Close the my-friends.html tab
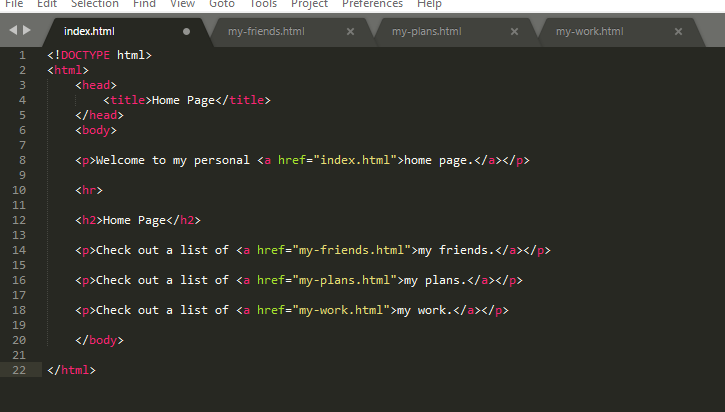725x412 pixels. [350, 31]
